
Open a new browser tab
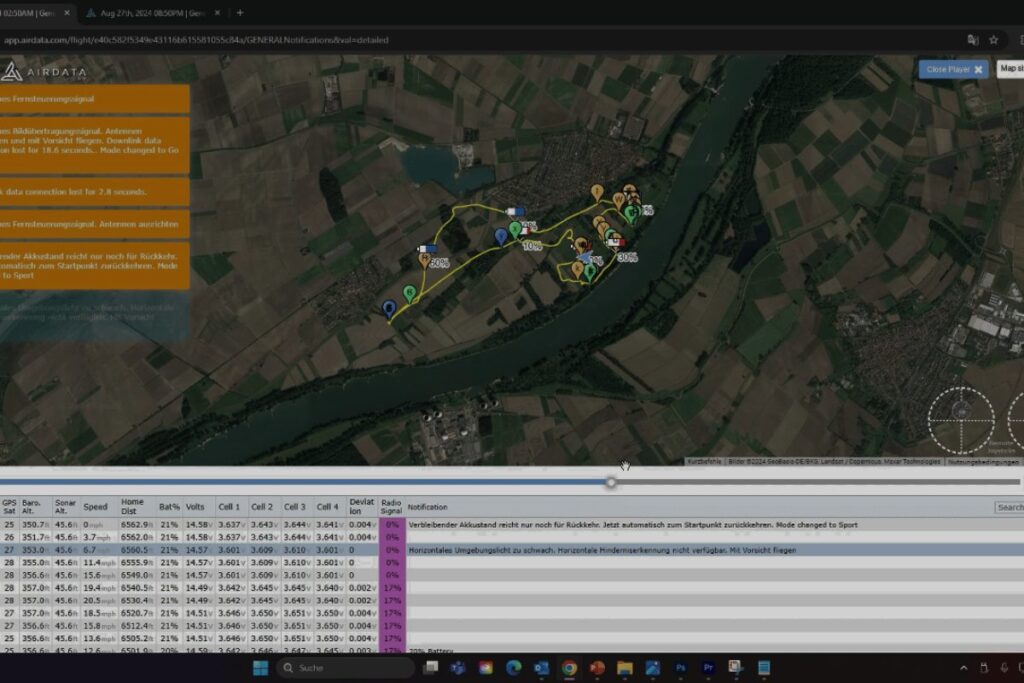(240, 13)
